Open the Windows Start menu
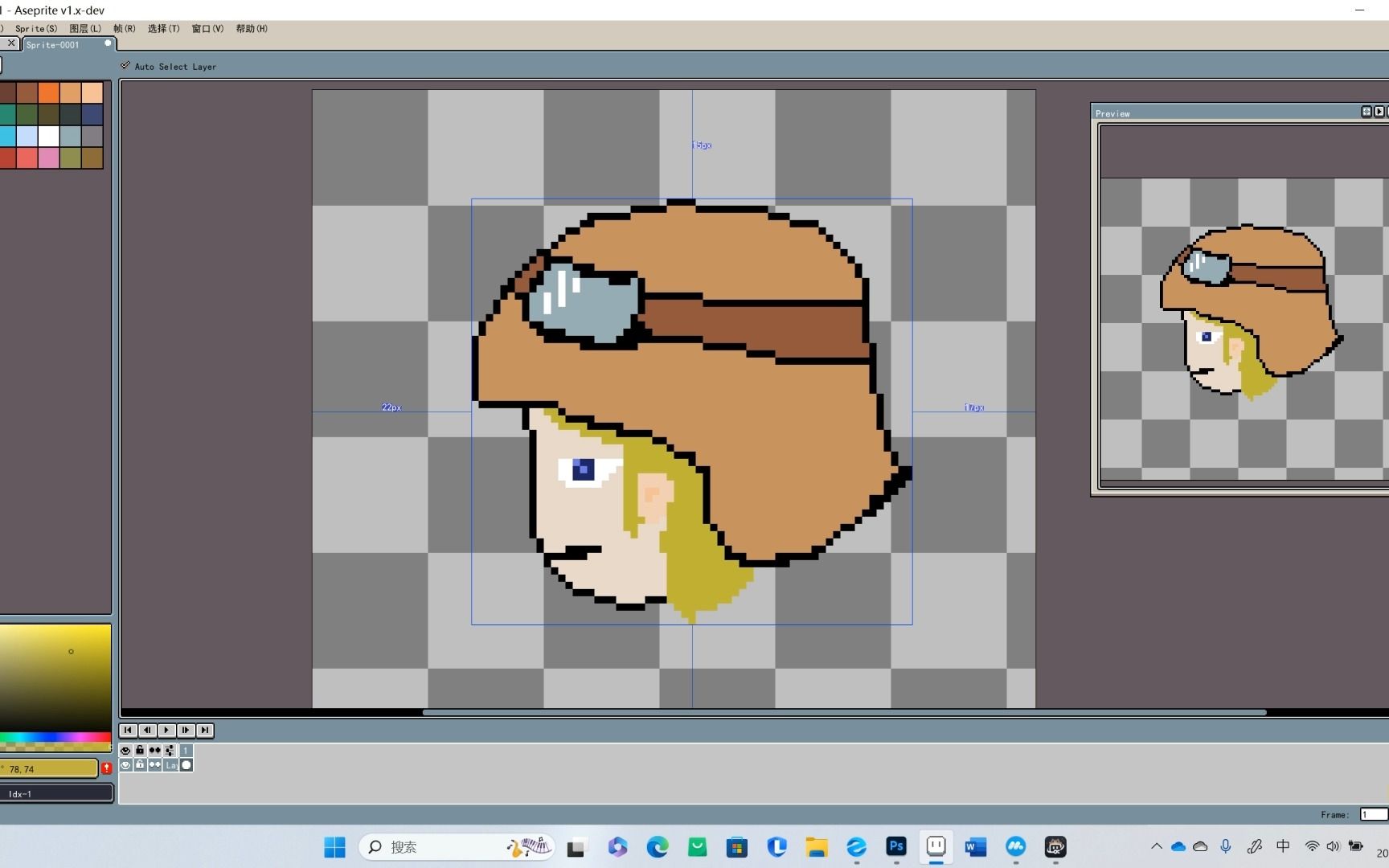The image size is (1389, 868). tap(334, 846)
